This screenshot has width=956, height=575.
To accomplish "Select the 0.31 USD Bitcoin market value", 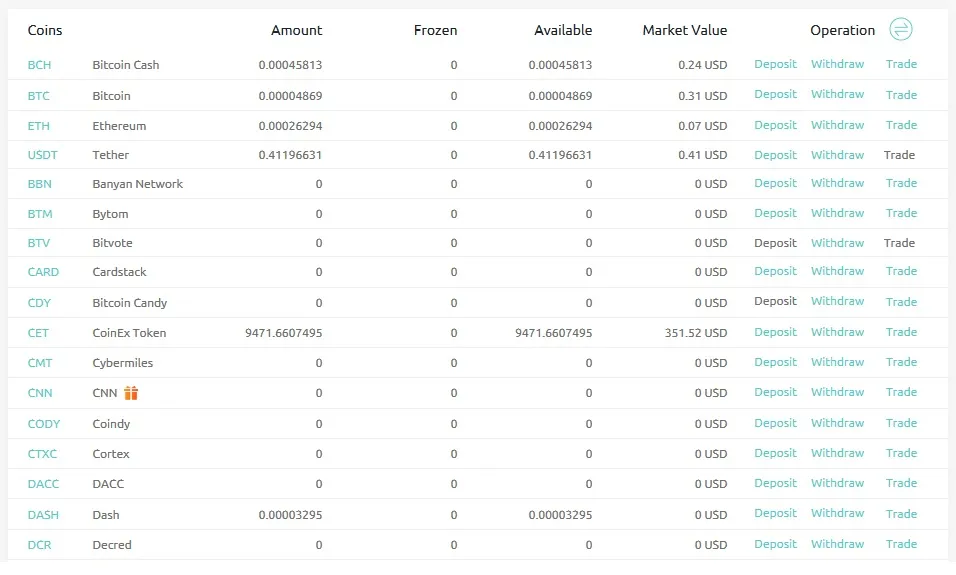I will pos(702,96).
